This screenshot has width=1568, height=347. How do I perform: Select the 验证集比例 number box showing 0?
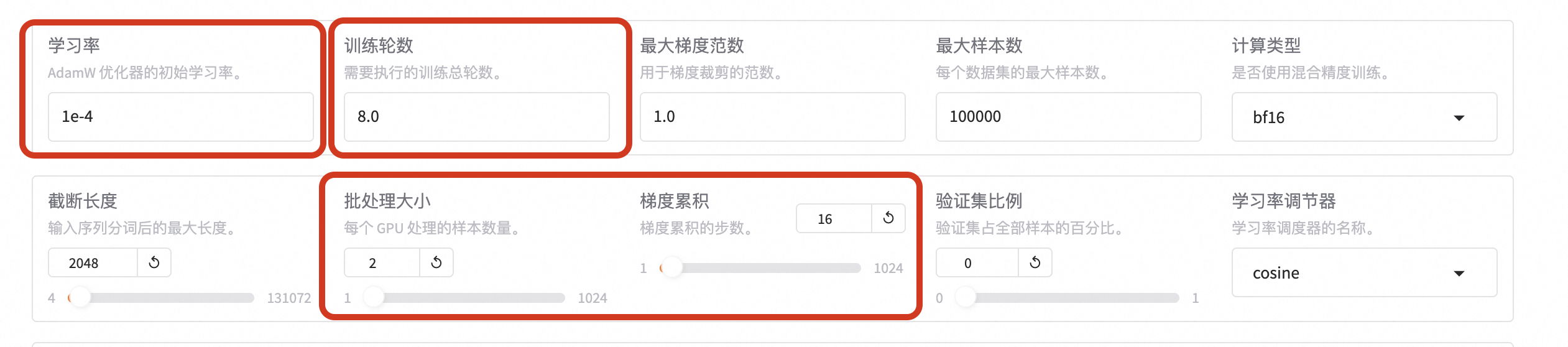977,262
